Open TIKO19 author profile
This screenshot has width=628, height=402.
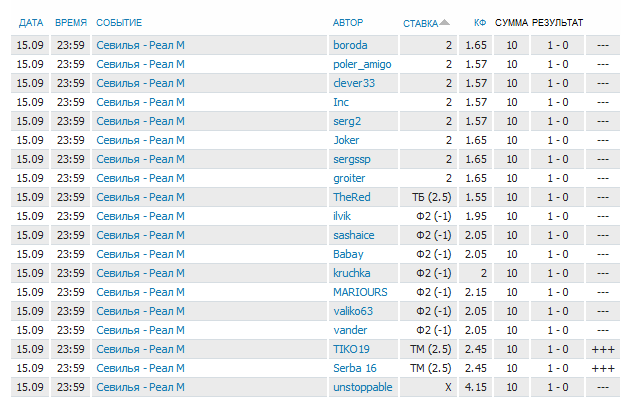(x=351, y=350)
